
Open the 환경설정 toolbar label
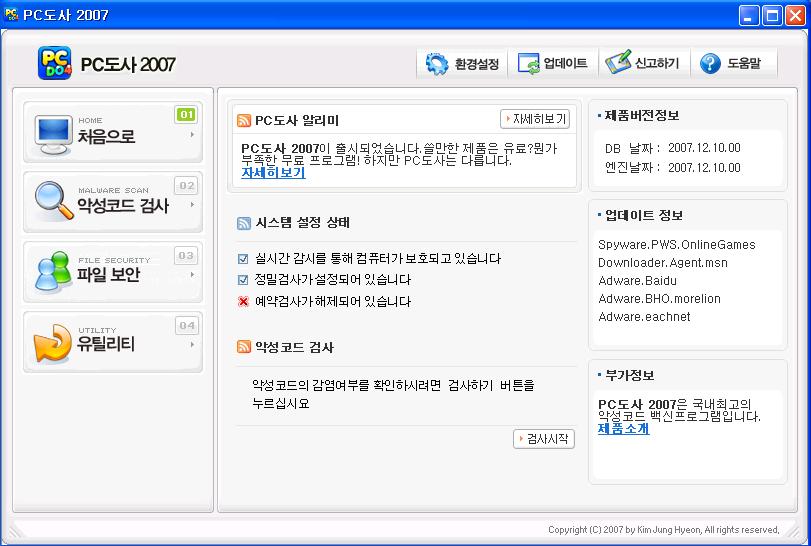point(476,64)
